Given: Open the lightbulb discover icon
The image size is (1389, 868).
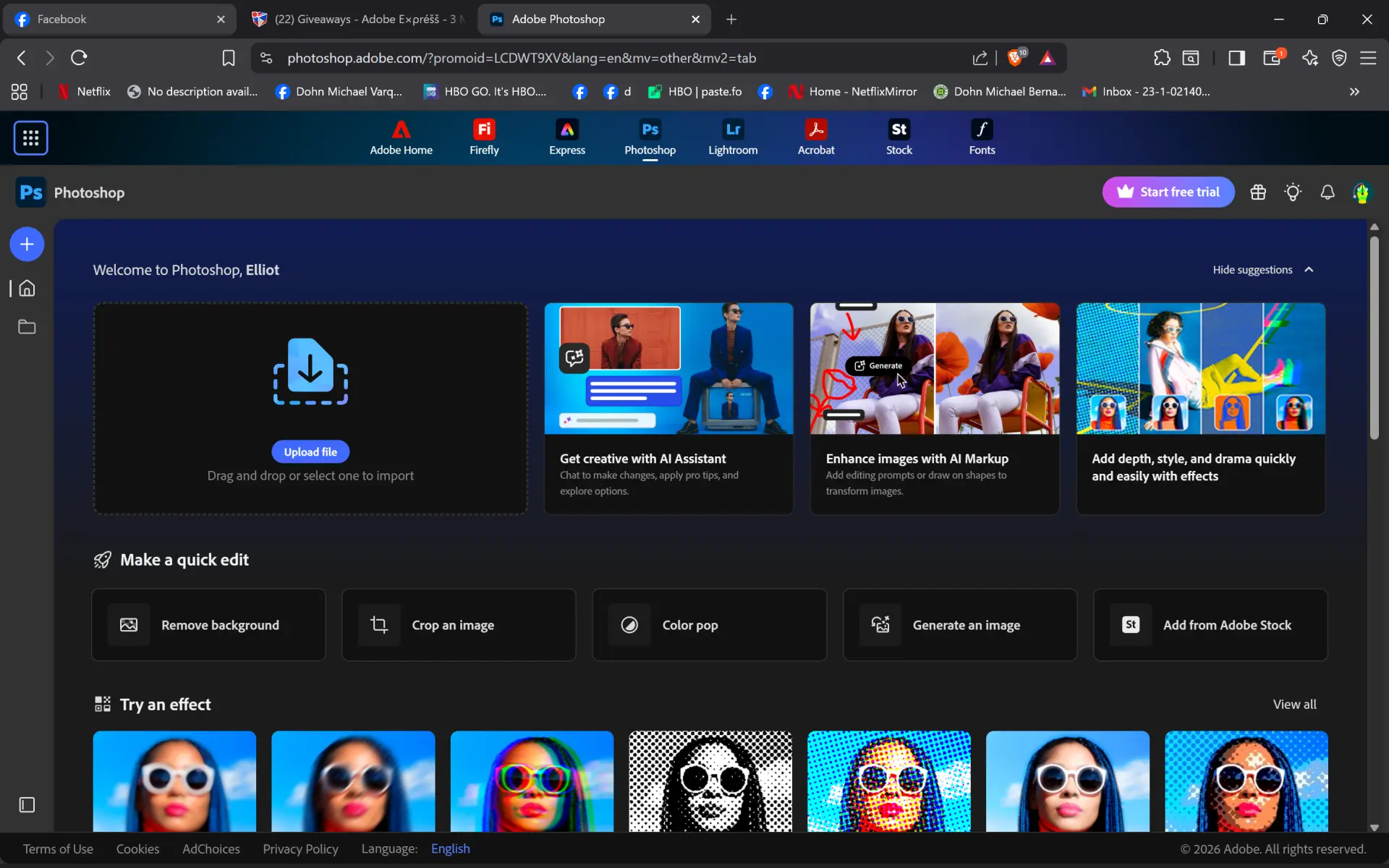Looking at the screenshot, I should point(1293,192).
